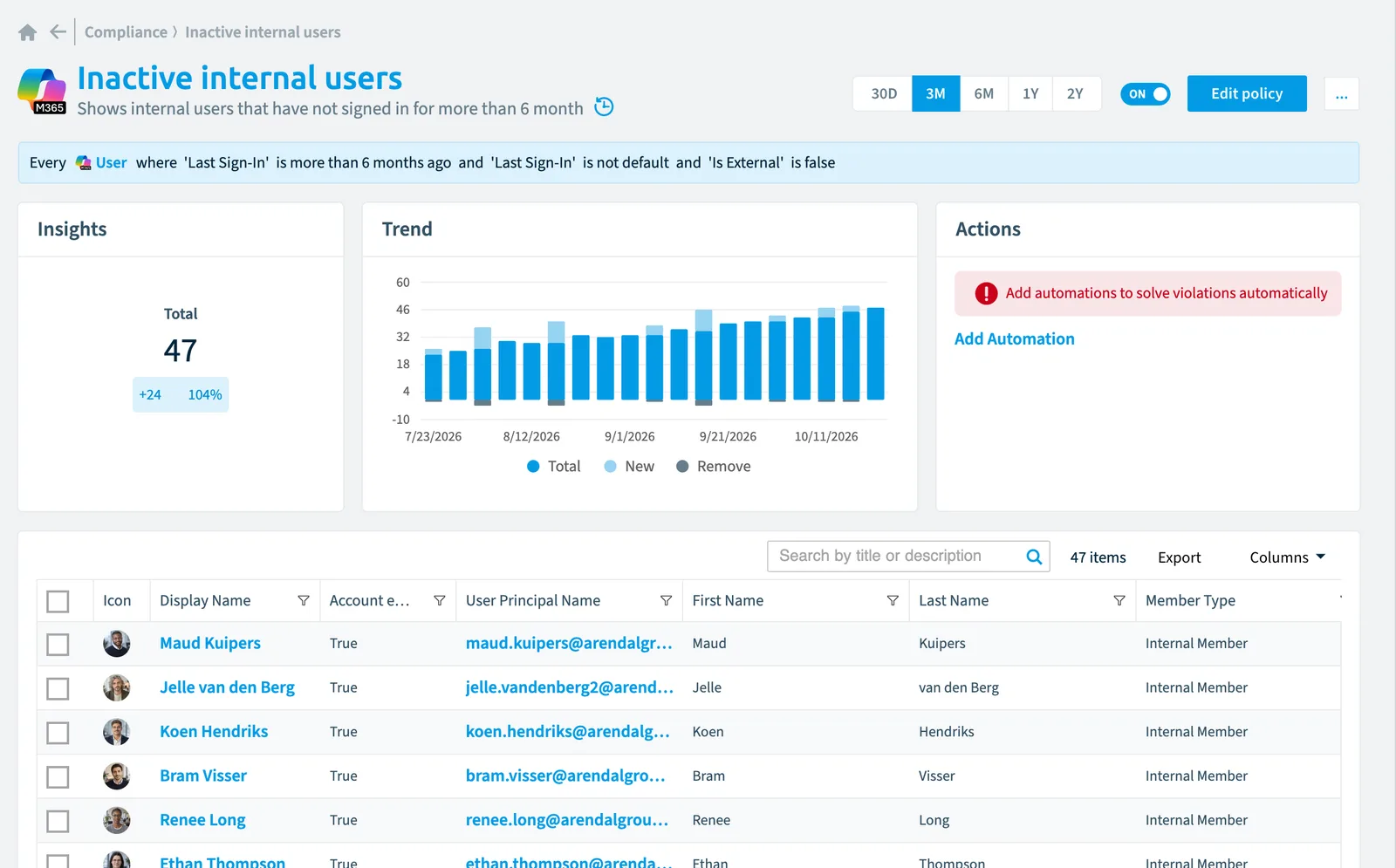Filter the User Principal Name column
This screenshot has height=868, width=1396.
tap(666, 600)
